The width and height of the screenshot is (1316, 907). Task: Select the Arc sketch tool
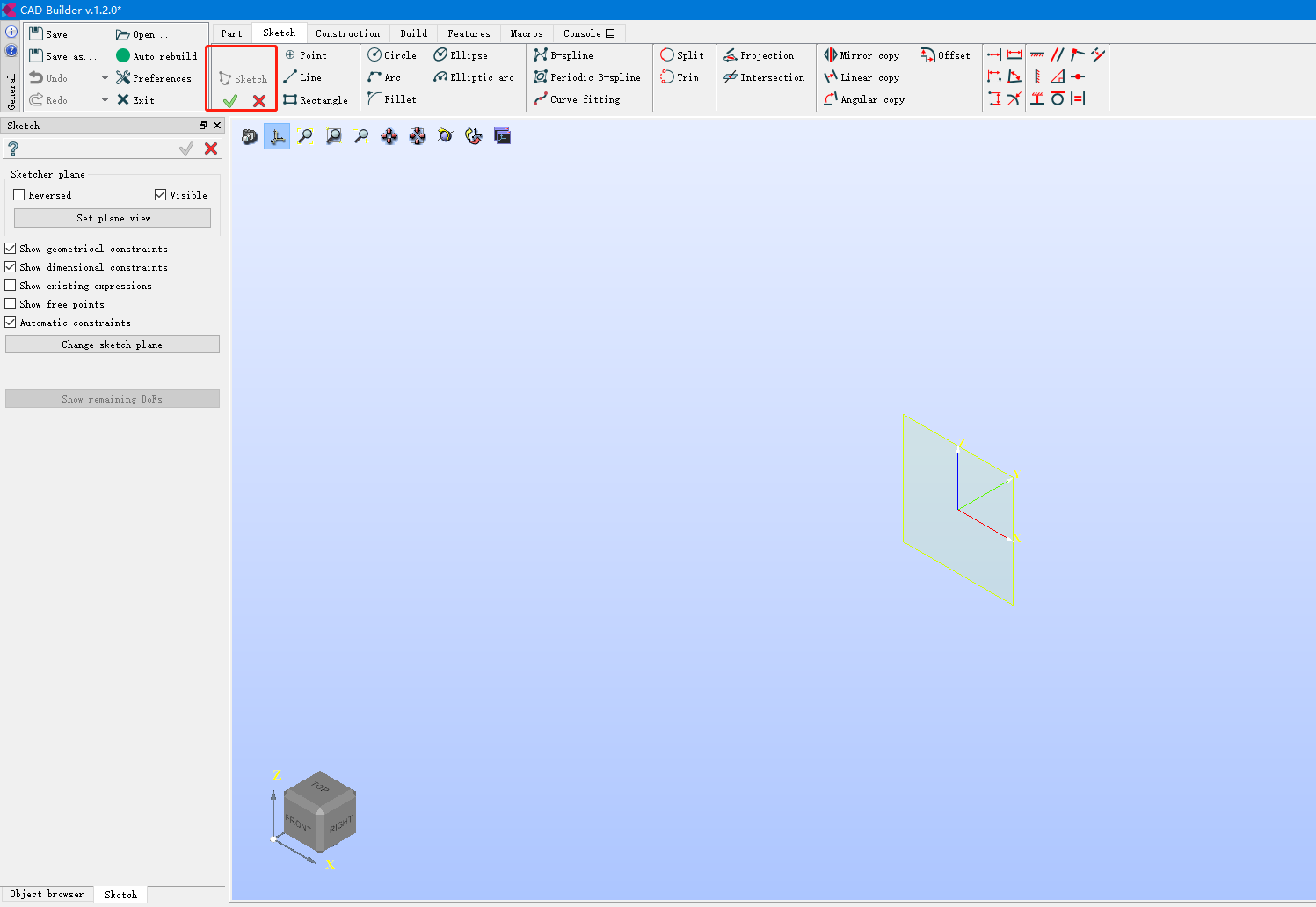coord(384,77)
